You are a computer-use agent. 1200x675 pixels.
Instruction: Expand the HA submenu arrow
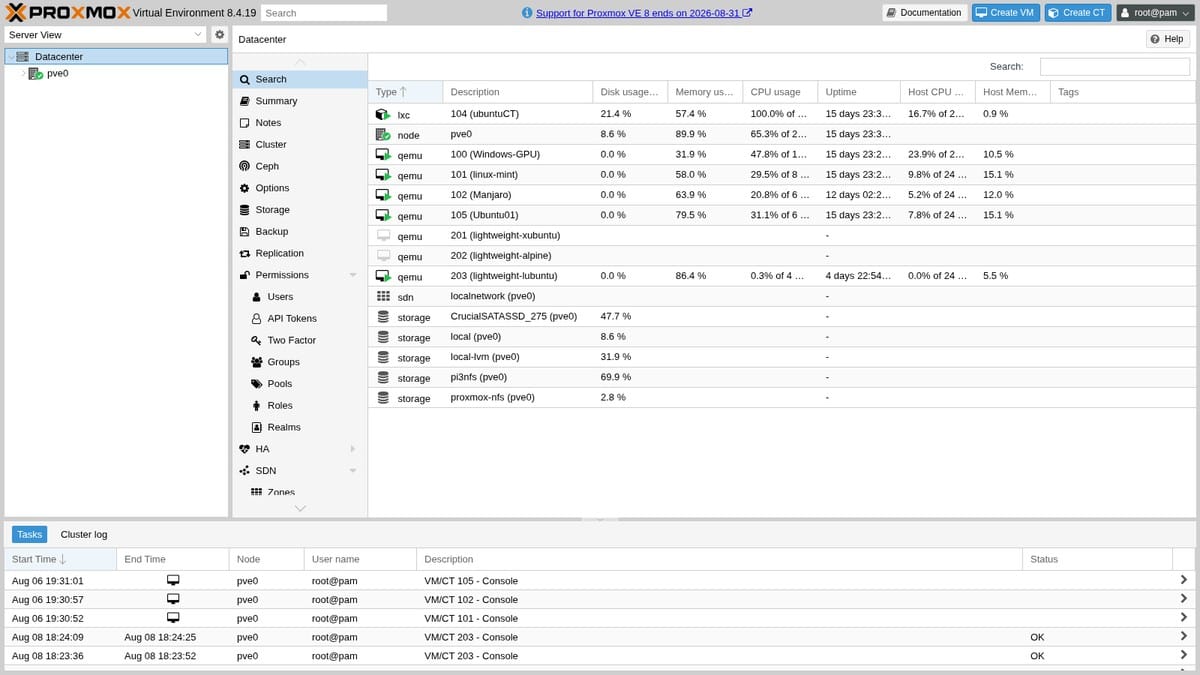click(x=353, y=449)
